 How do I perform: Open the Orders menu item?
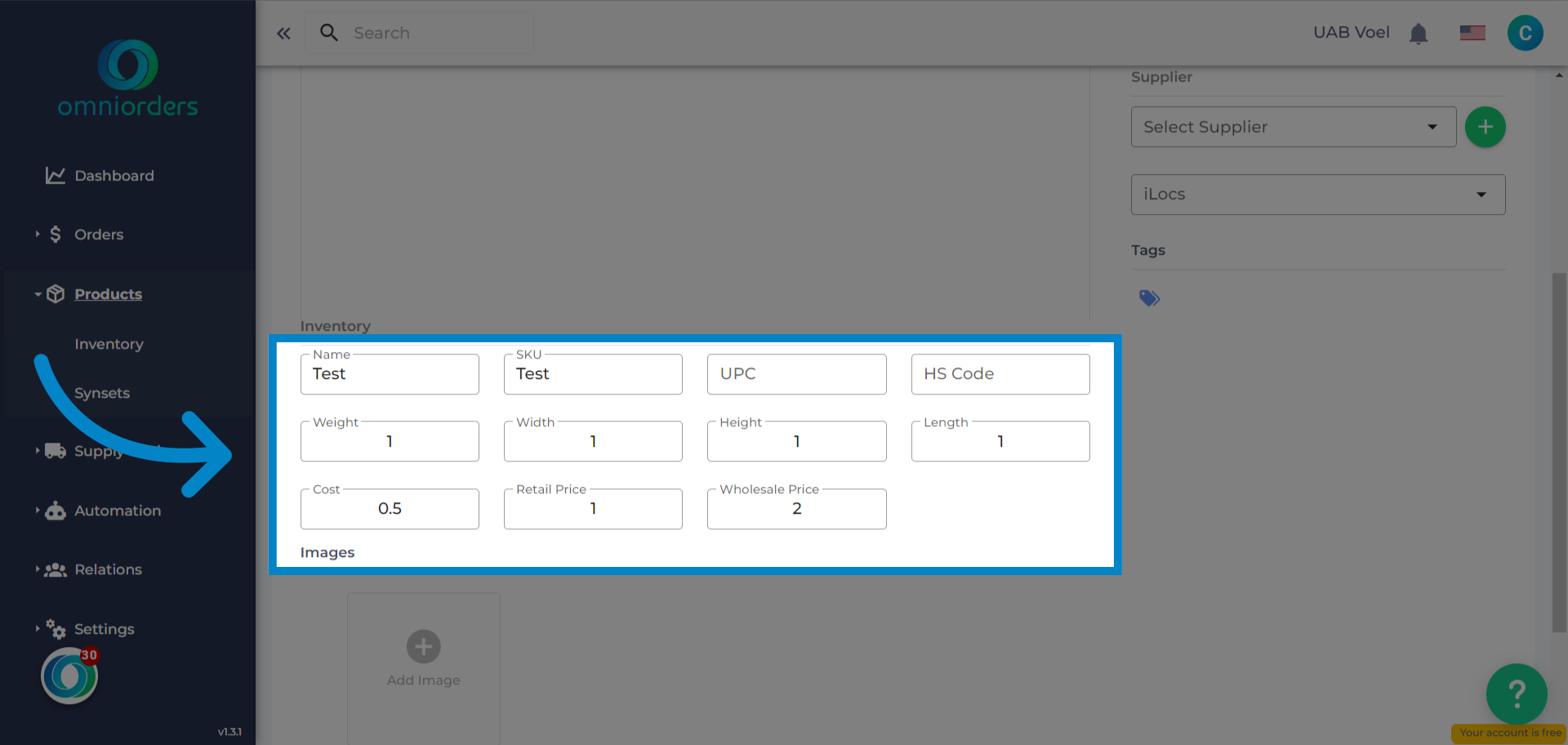(99, 234)
